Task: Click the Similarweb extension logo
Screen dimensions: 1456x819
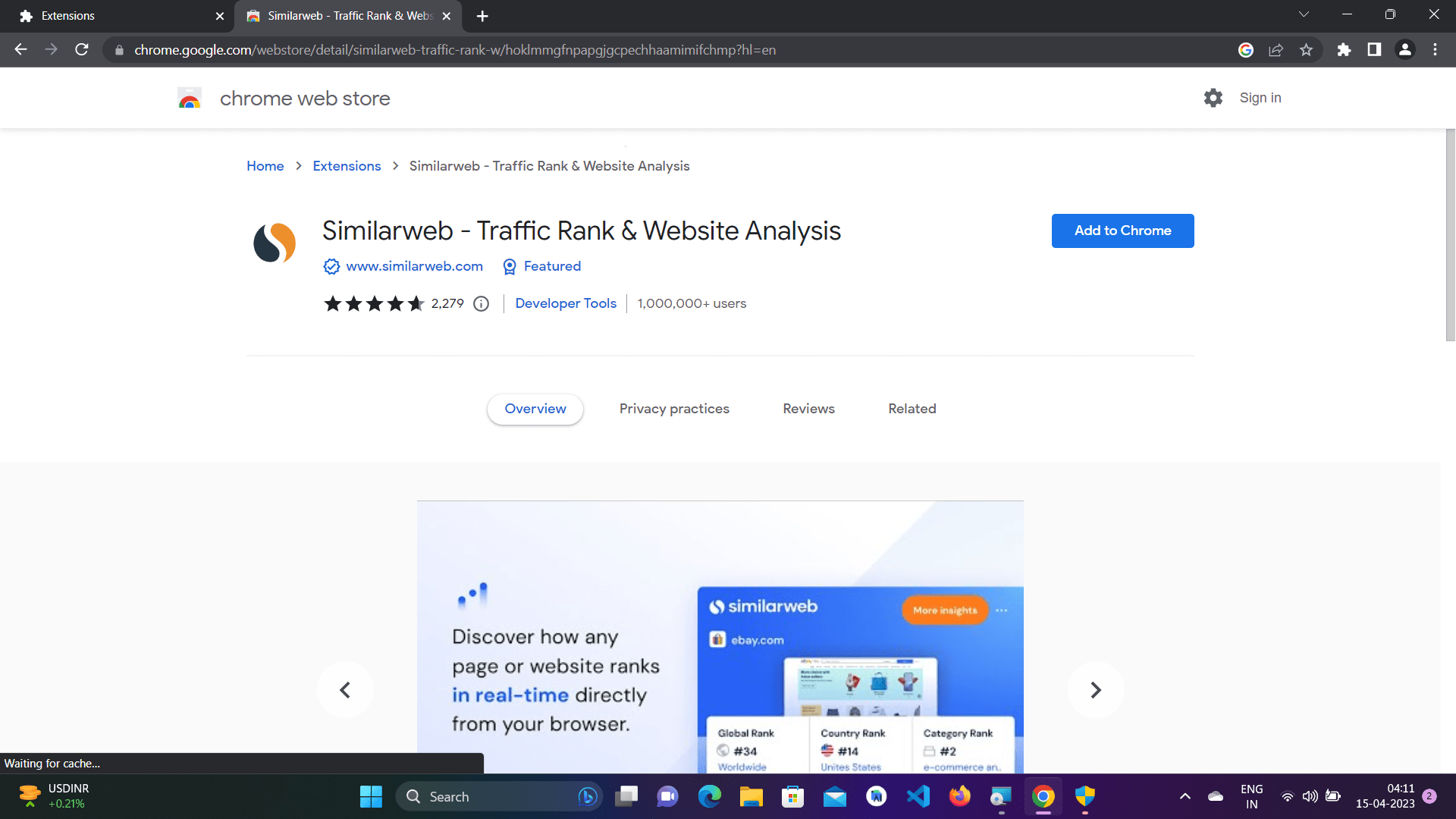Action: (x=275, y=243)
